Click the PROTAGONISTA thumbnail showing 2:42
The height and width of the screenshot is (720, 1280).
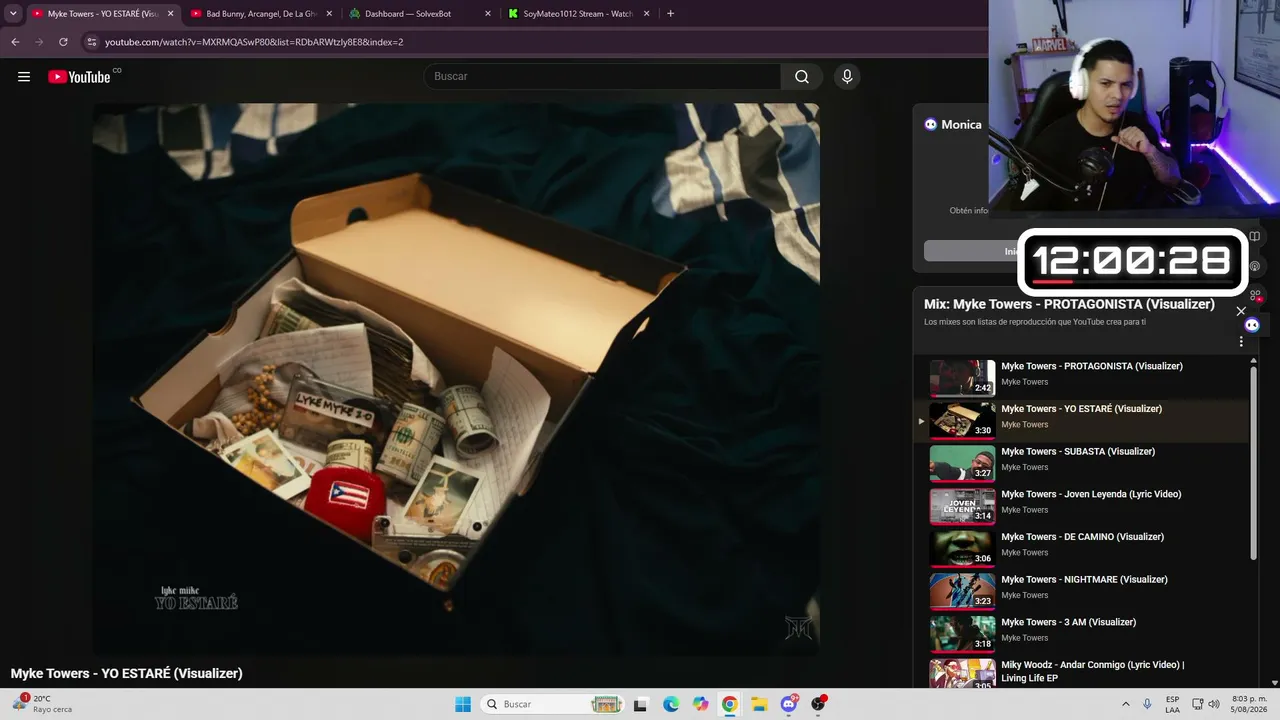point(963,378)
